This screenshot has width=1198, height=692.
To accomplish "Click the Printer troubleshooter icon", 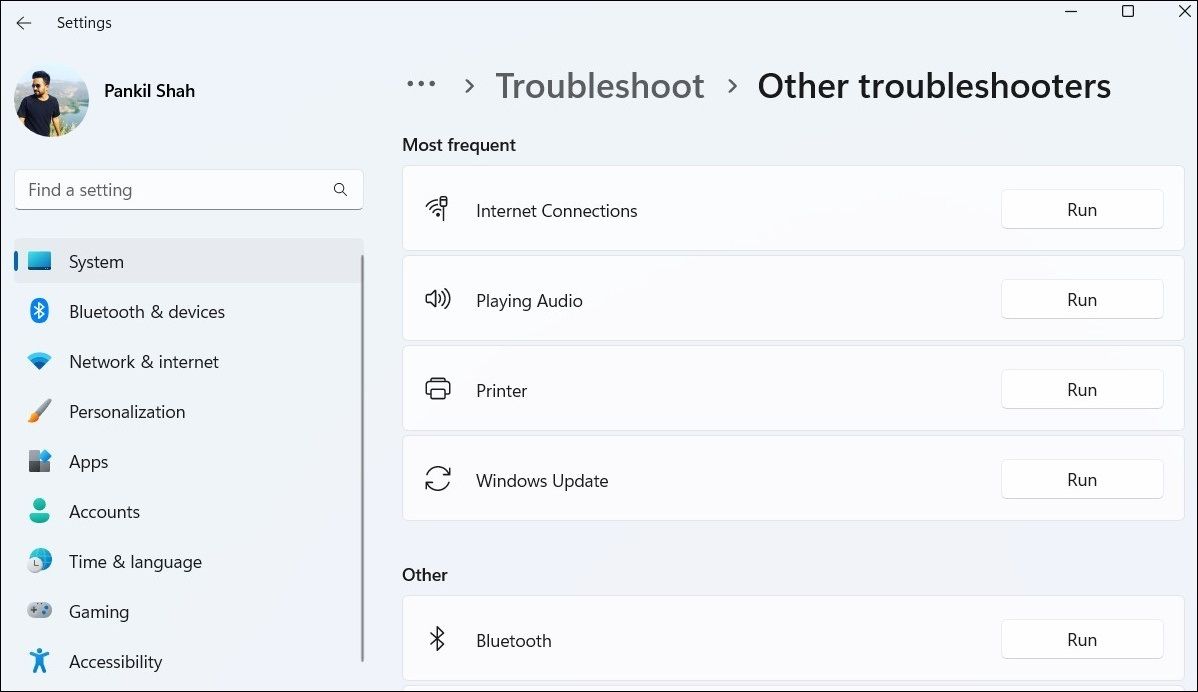I will click(x=438, y=389).
